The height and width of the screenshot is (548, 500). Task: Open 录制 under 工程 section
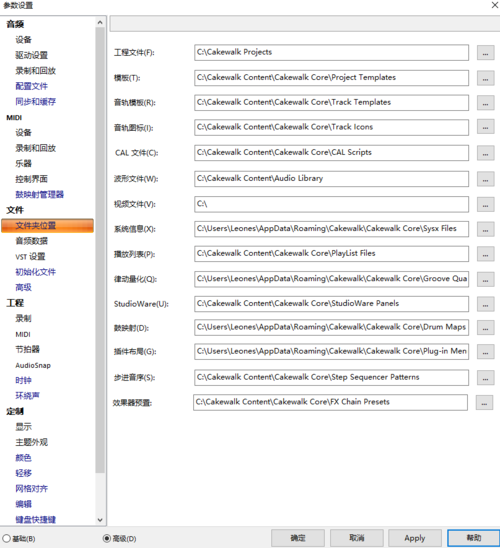click(23, 318)
